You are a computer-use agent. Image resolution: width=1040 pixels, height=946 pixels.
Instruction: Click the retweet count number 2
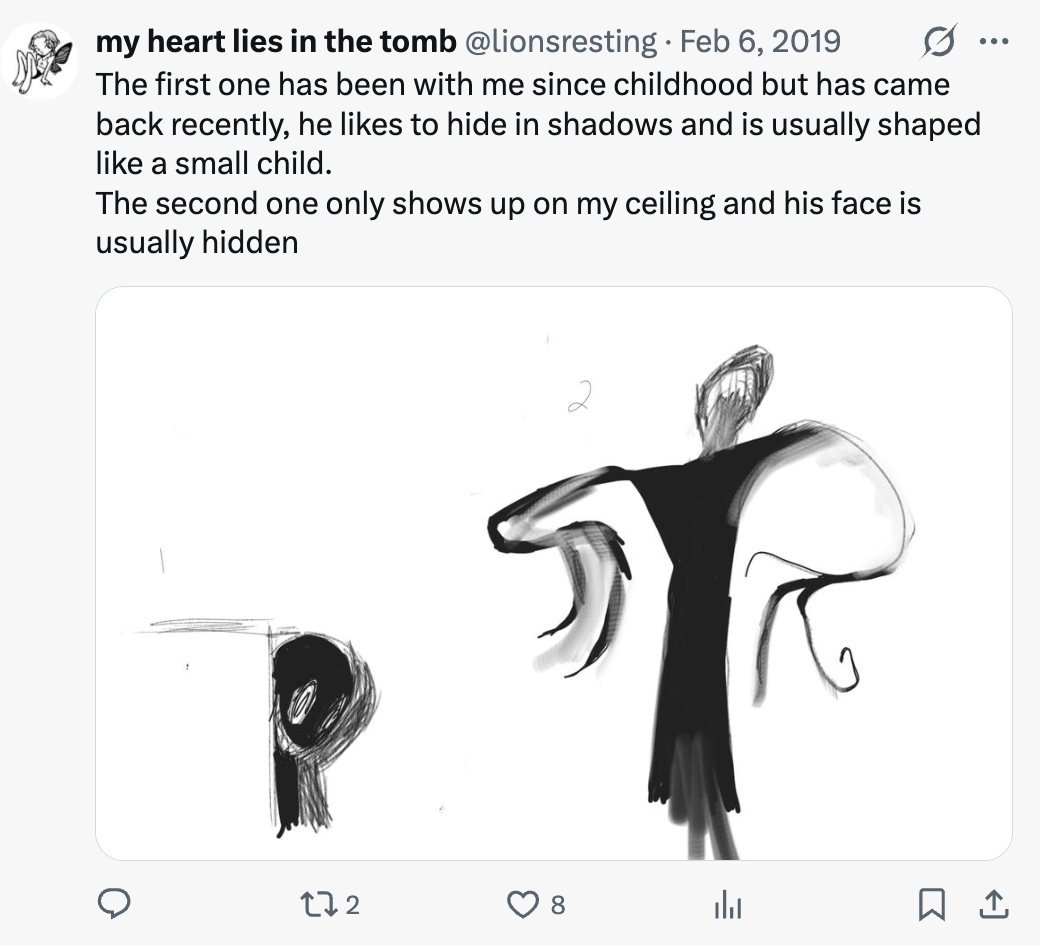coord(352,906)
